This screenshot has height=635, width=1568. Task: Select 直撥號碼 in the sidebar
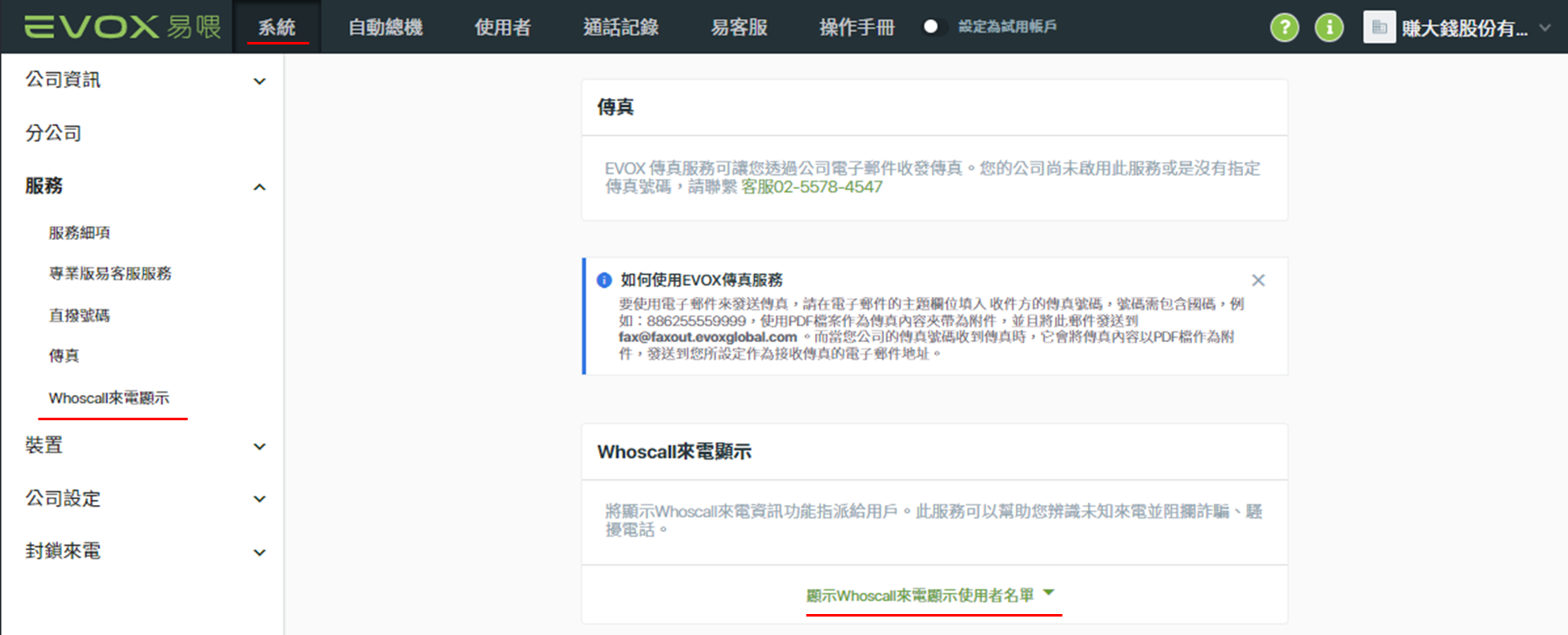tap(79, 315)
